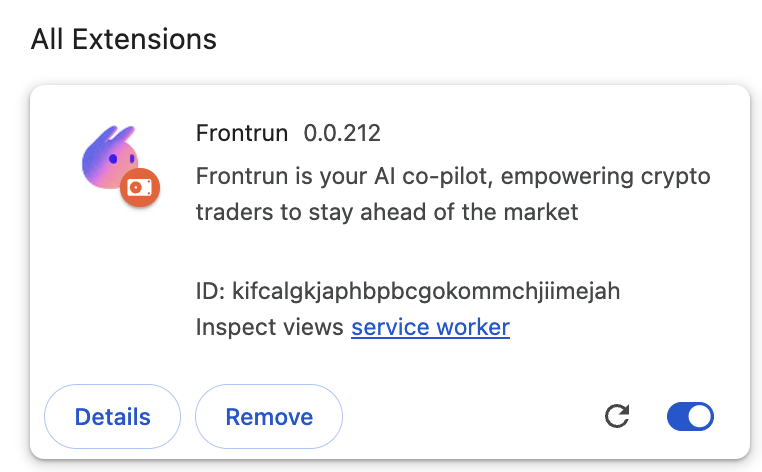
Task: Click the extension ID string kifcalgkjaphbpbcgokommchjiimejah
Action: coord(426,291)
